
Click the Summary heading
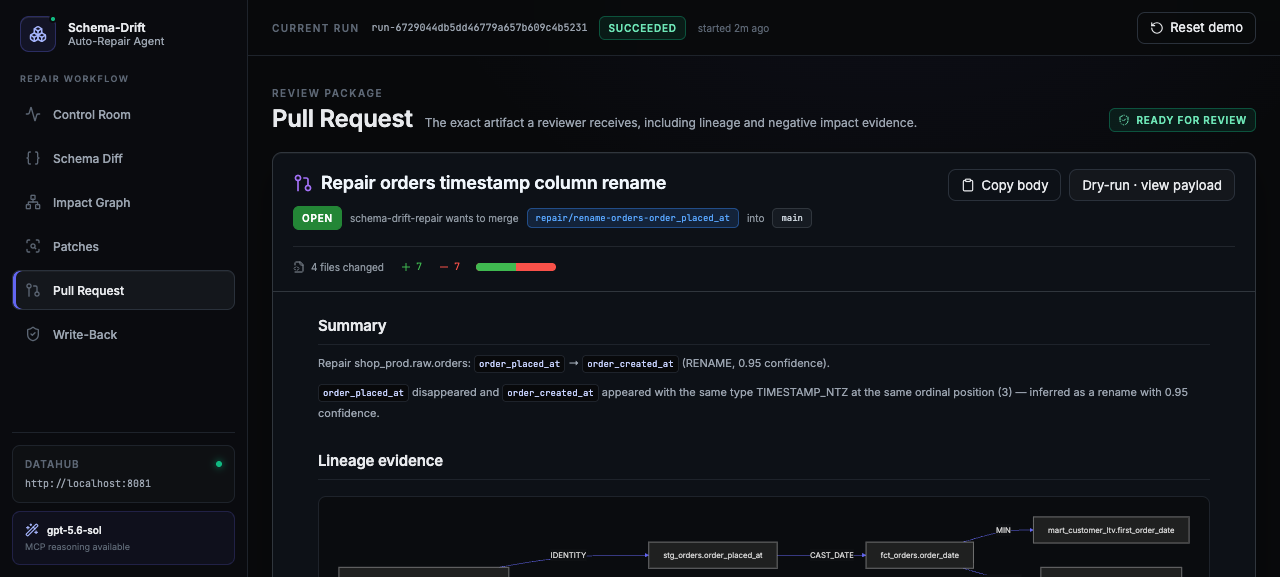tap(352, 326)
